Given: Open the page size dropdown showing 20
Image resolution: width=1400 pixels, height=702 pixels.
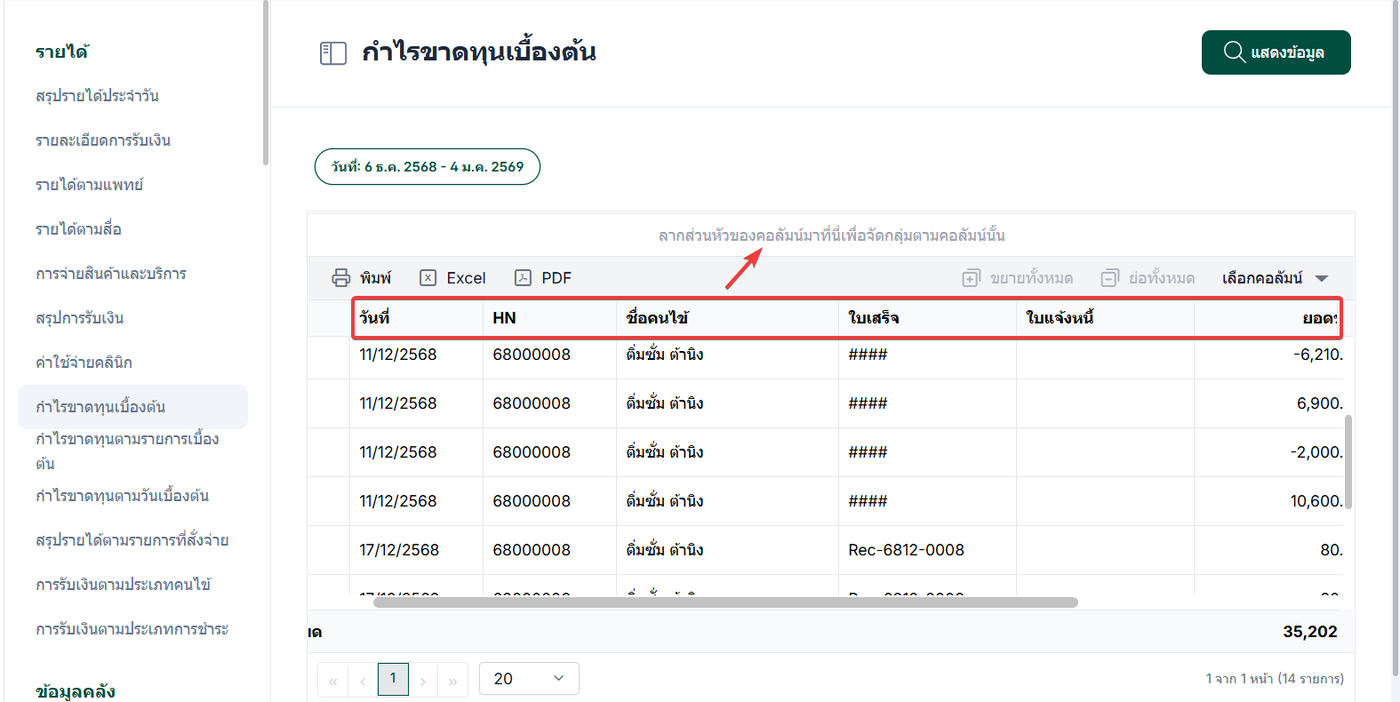Looking at the screenshot, I should (529, 678).
